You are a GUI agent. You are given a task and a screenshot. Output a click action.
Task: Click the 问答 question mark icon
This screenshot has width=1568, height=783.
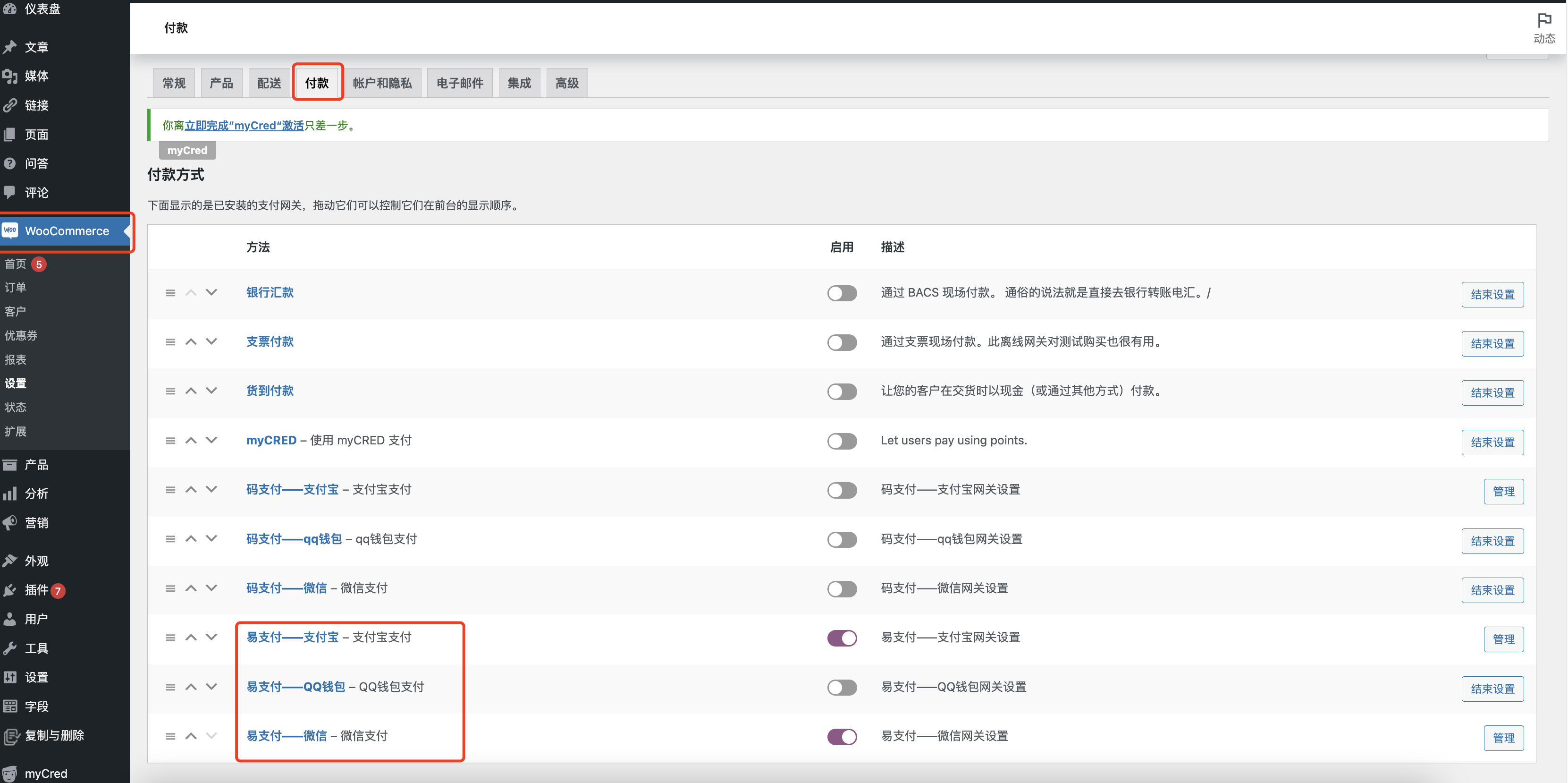point(10,163)
